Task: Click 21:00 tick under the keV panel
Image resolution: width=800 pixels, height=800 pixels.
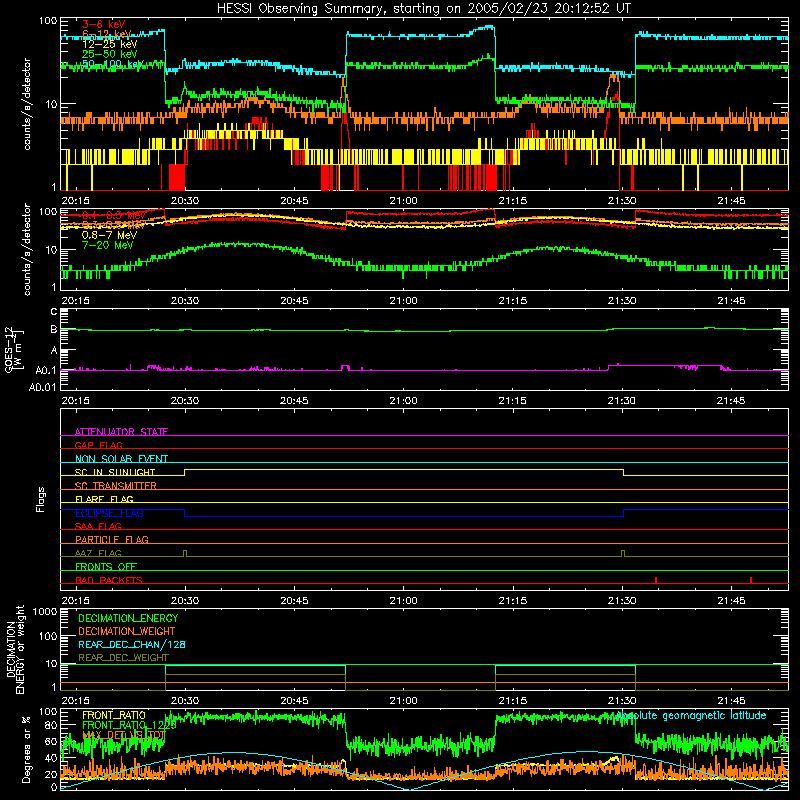Action: (x=403, y=201)
